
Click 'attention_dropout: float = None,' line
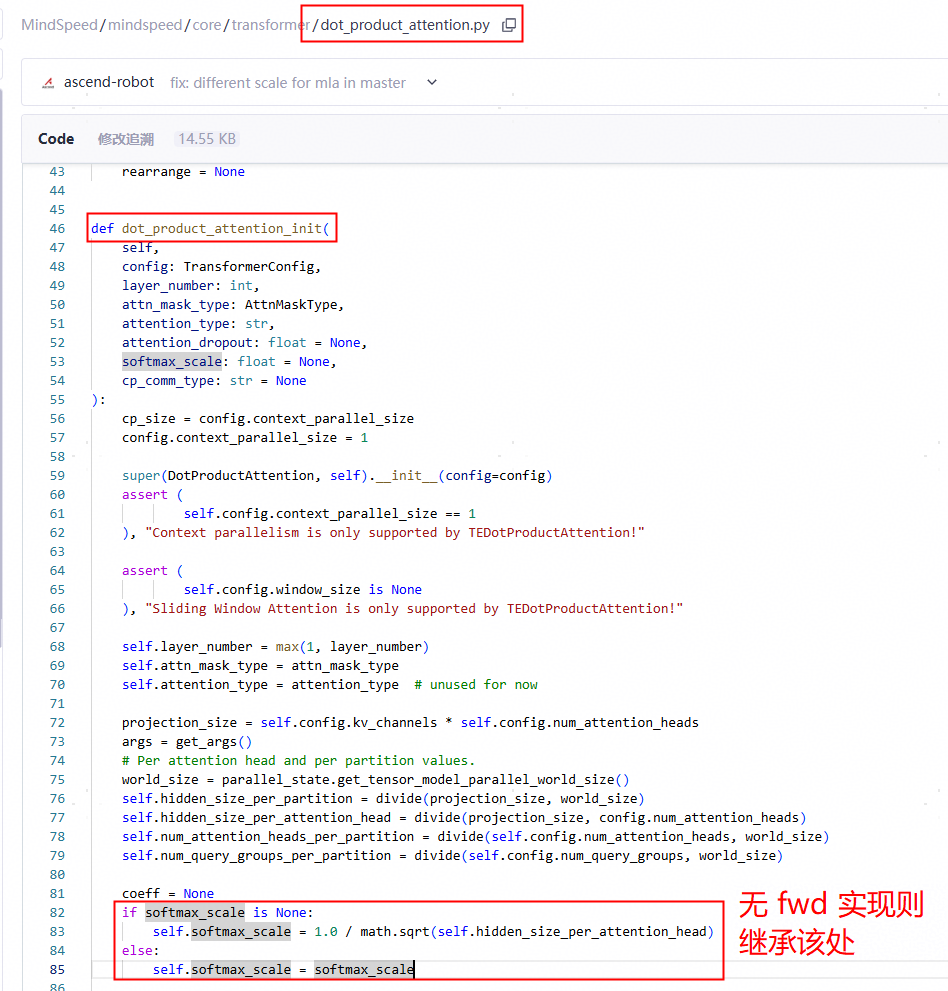(244, 343)
